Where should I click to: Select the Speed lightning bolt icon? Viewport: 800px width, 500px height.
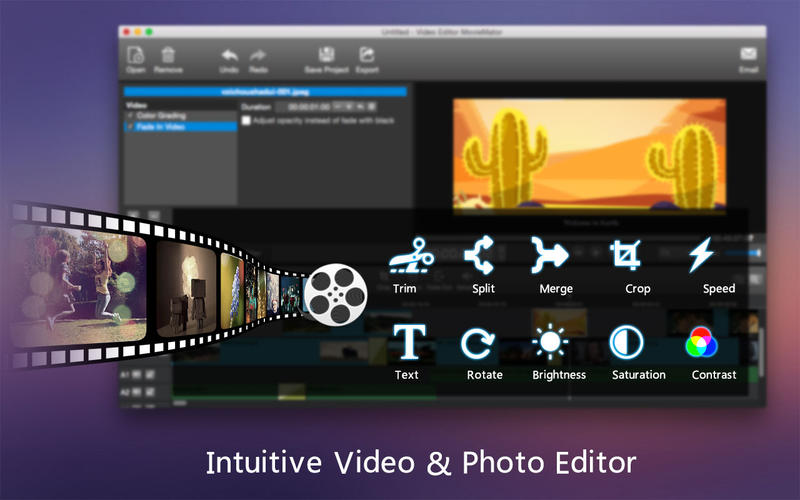pos(702,254)
